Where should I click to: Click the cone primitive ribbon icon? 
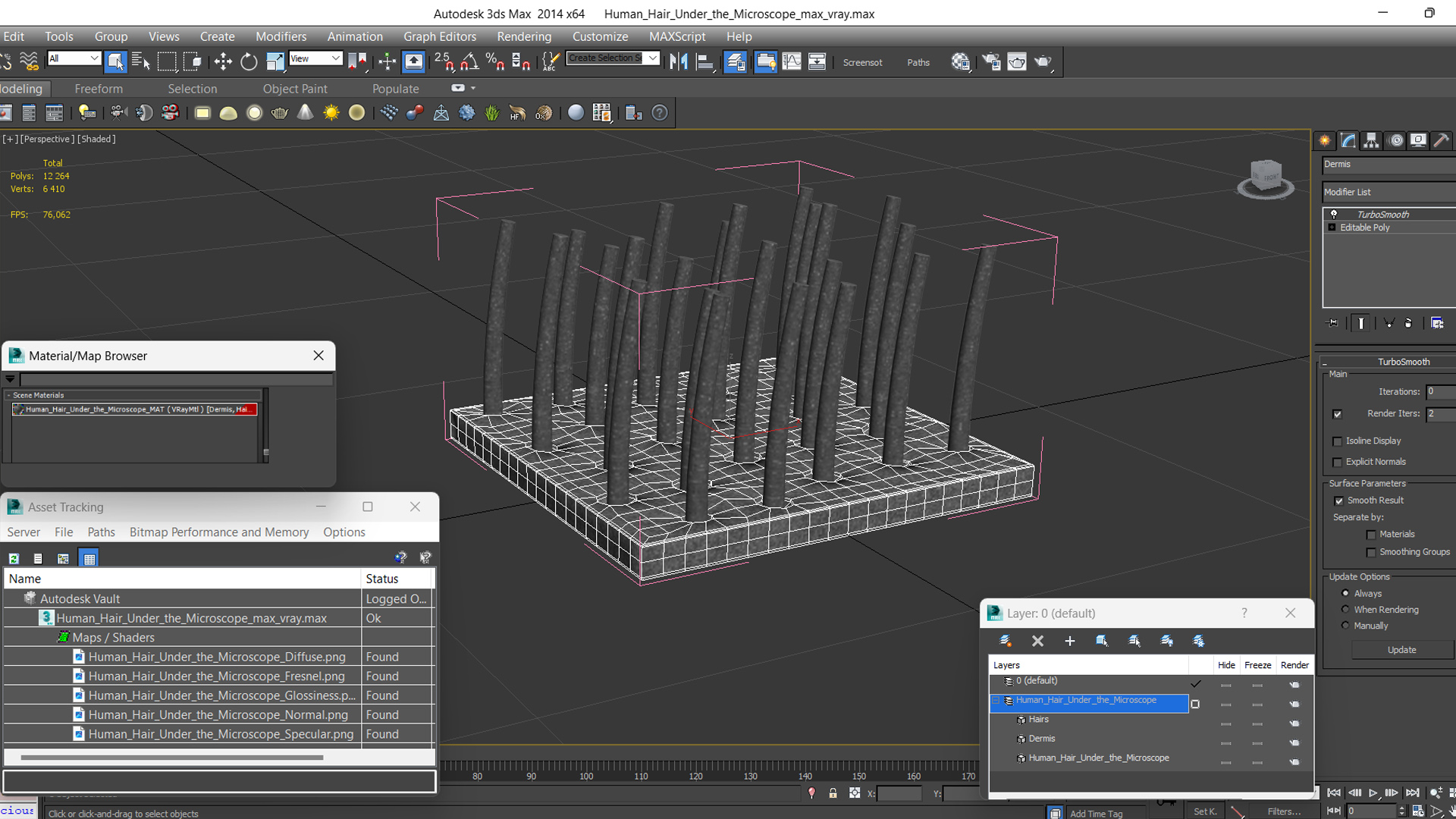pyautogui.click(x=305, y=113)
